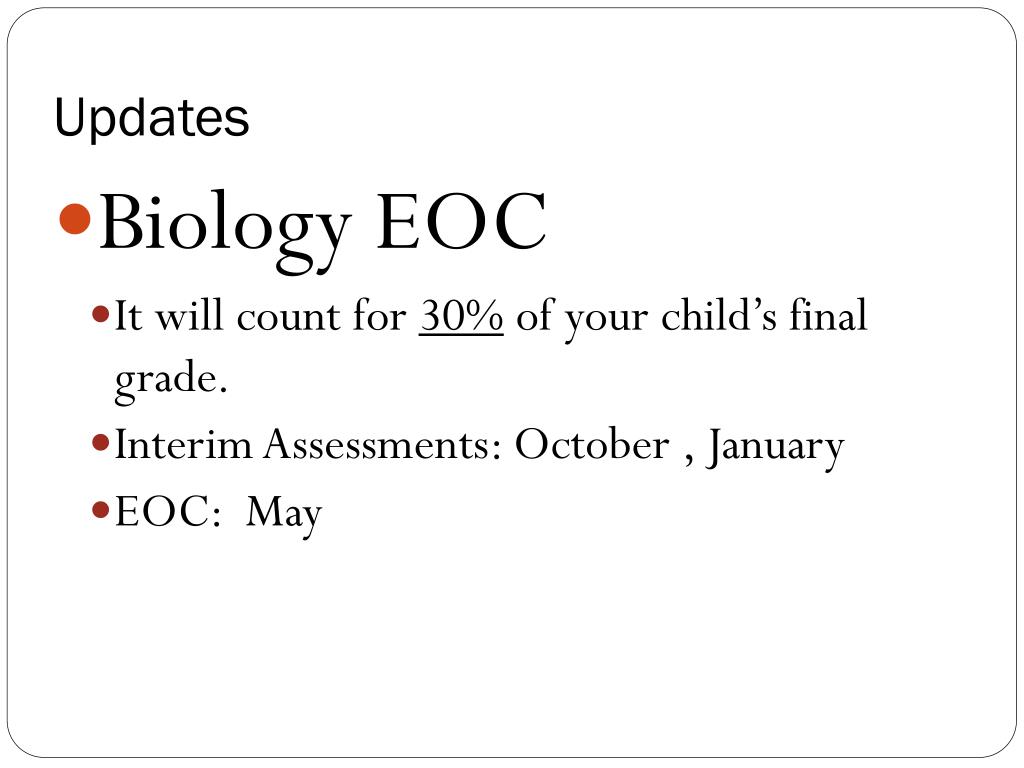Click 'EOC' in the large heading
Viewport: 1024px width, 768px height.
pos(461,222)
